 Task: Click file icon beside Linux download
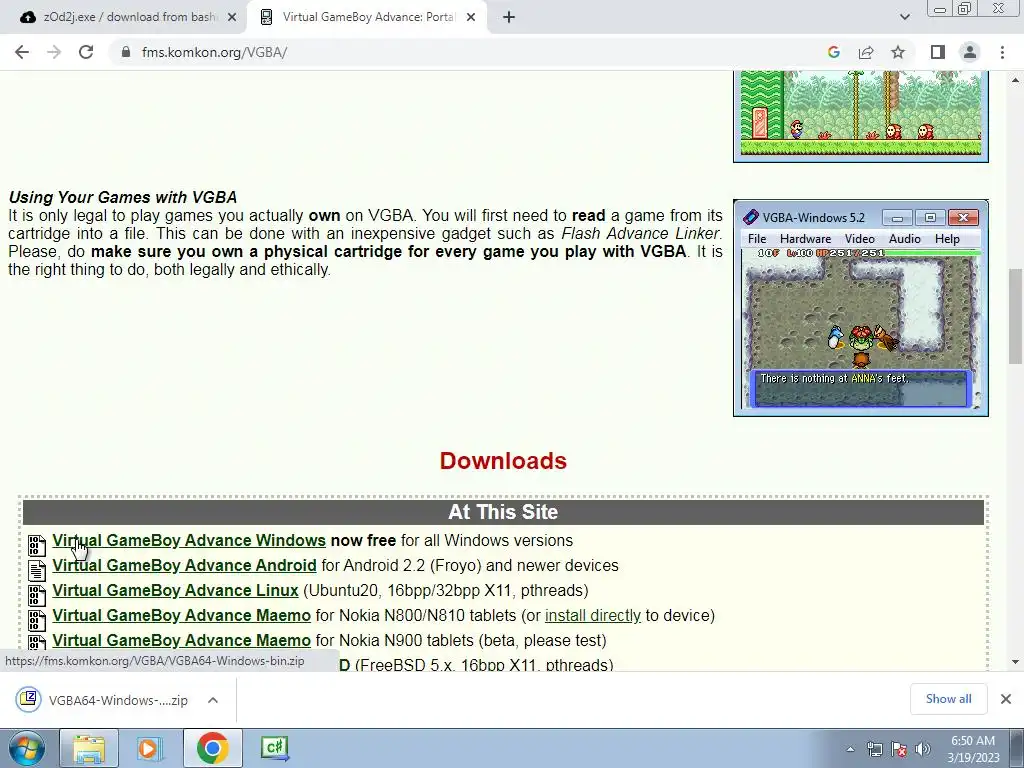tap(37, 595)
